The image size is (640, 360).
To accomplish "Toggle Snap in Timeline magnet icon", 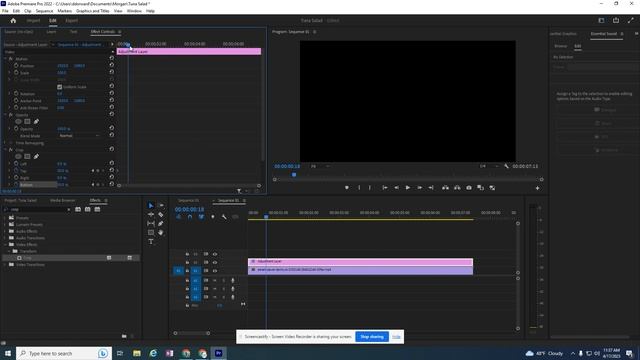I will [190, 217].
